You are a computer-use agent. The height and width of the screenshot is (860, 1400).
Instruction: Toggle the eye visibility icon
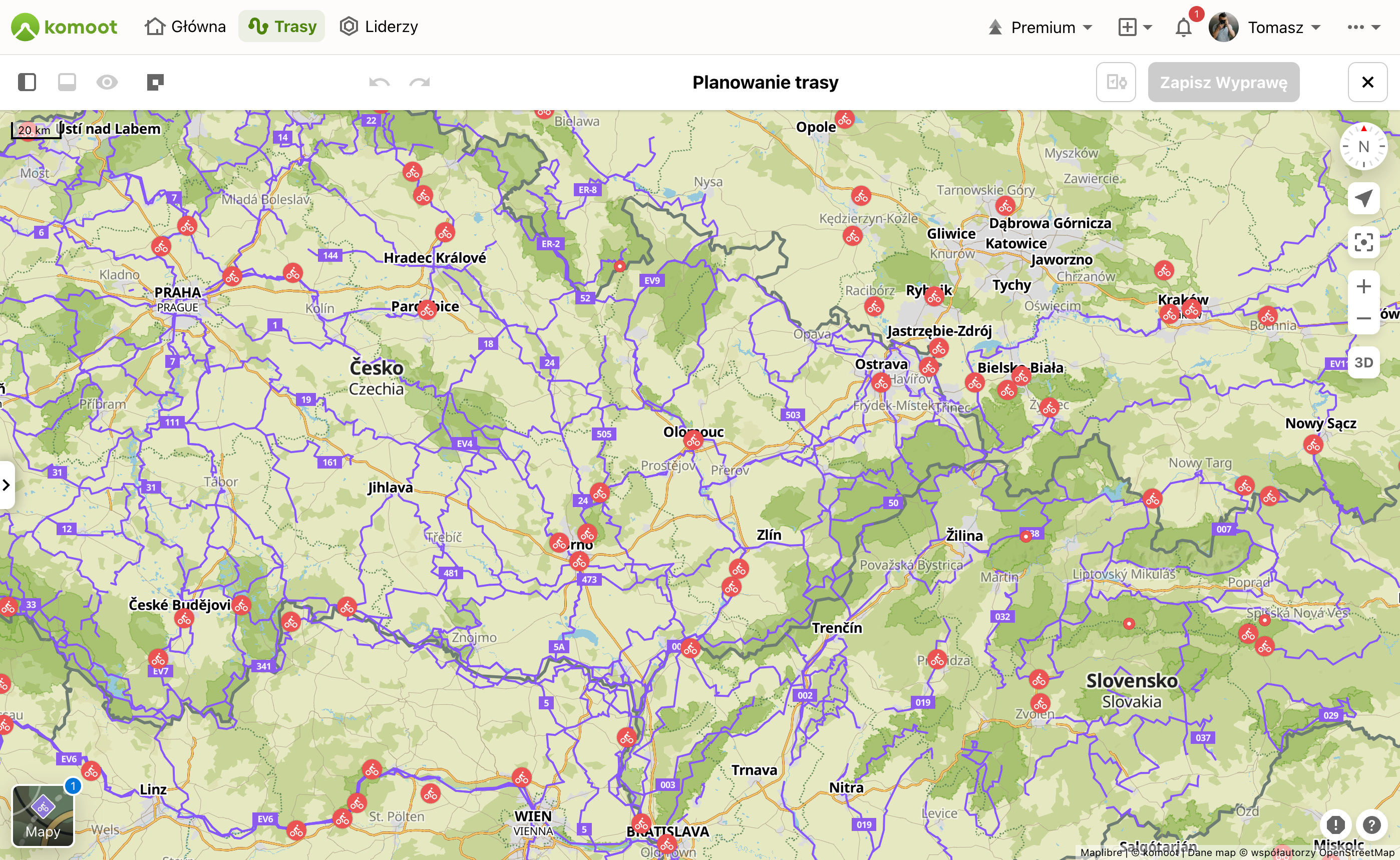[x=107, y=83]
